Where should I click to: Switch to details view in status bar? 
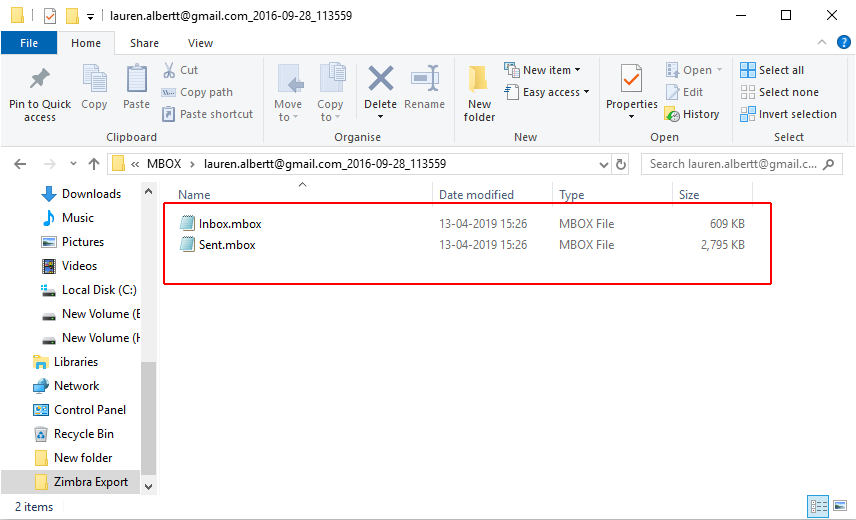click(817, 506)
